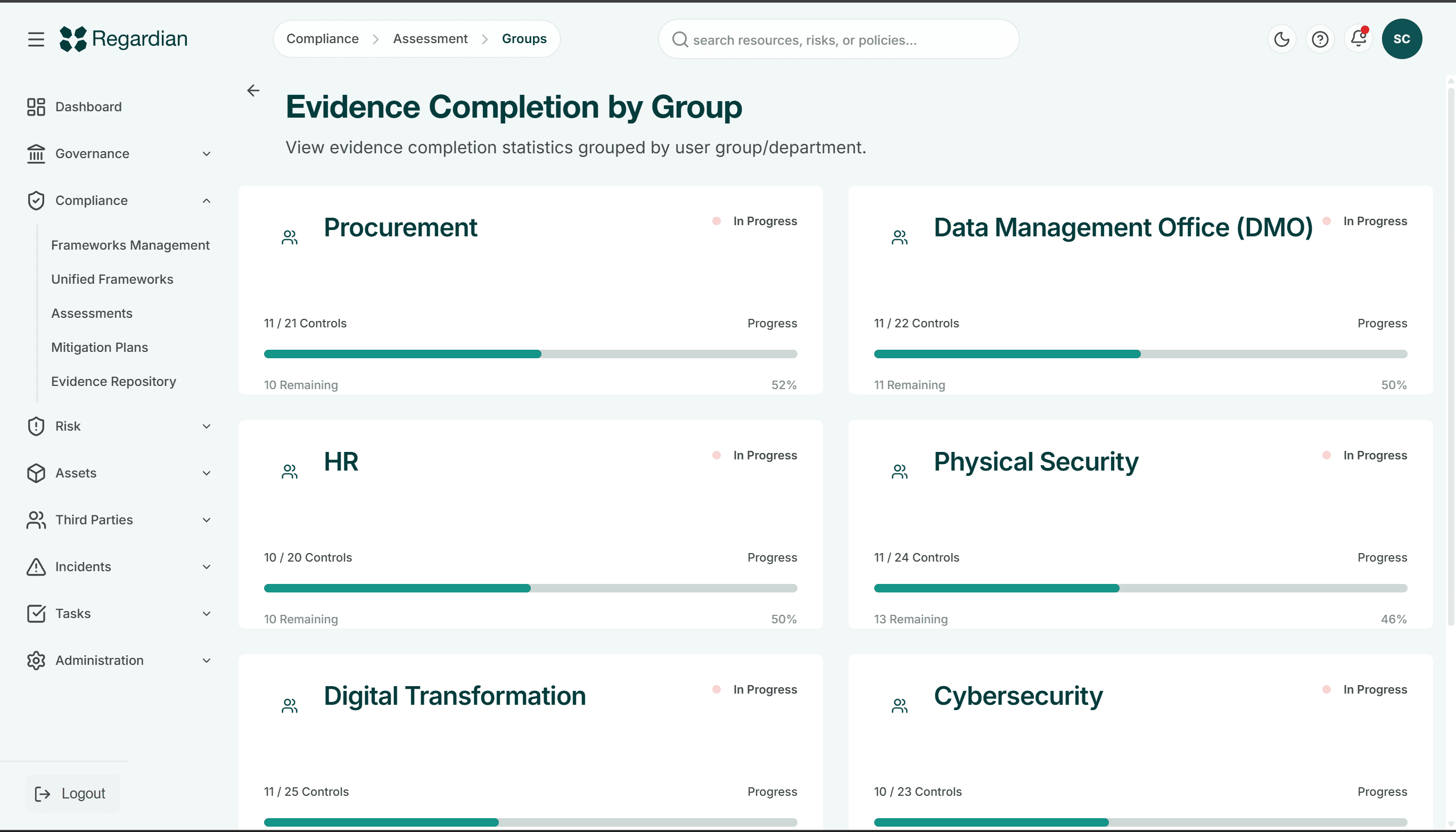Screen dimensions: 1456x832
Task: Click the Cybersecurity In Progress status dot
Action: [1326, 689]
